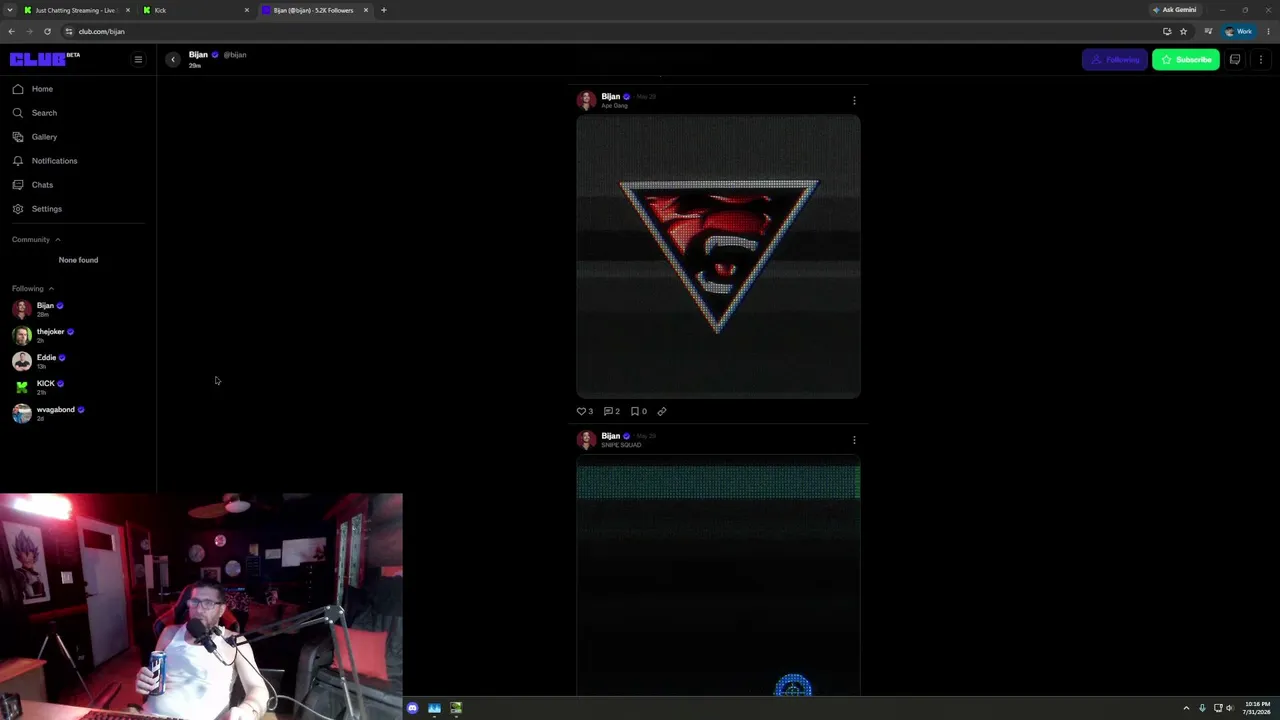The width and height of the screenshot is (1280, 720).
Task: Open a new browser tab
Action: pos(383,10)
